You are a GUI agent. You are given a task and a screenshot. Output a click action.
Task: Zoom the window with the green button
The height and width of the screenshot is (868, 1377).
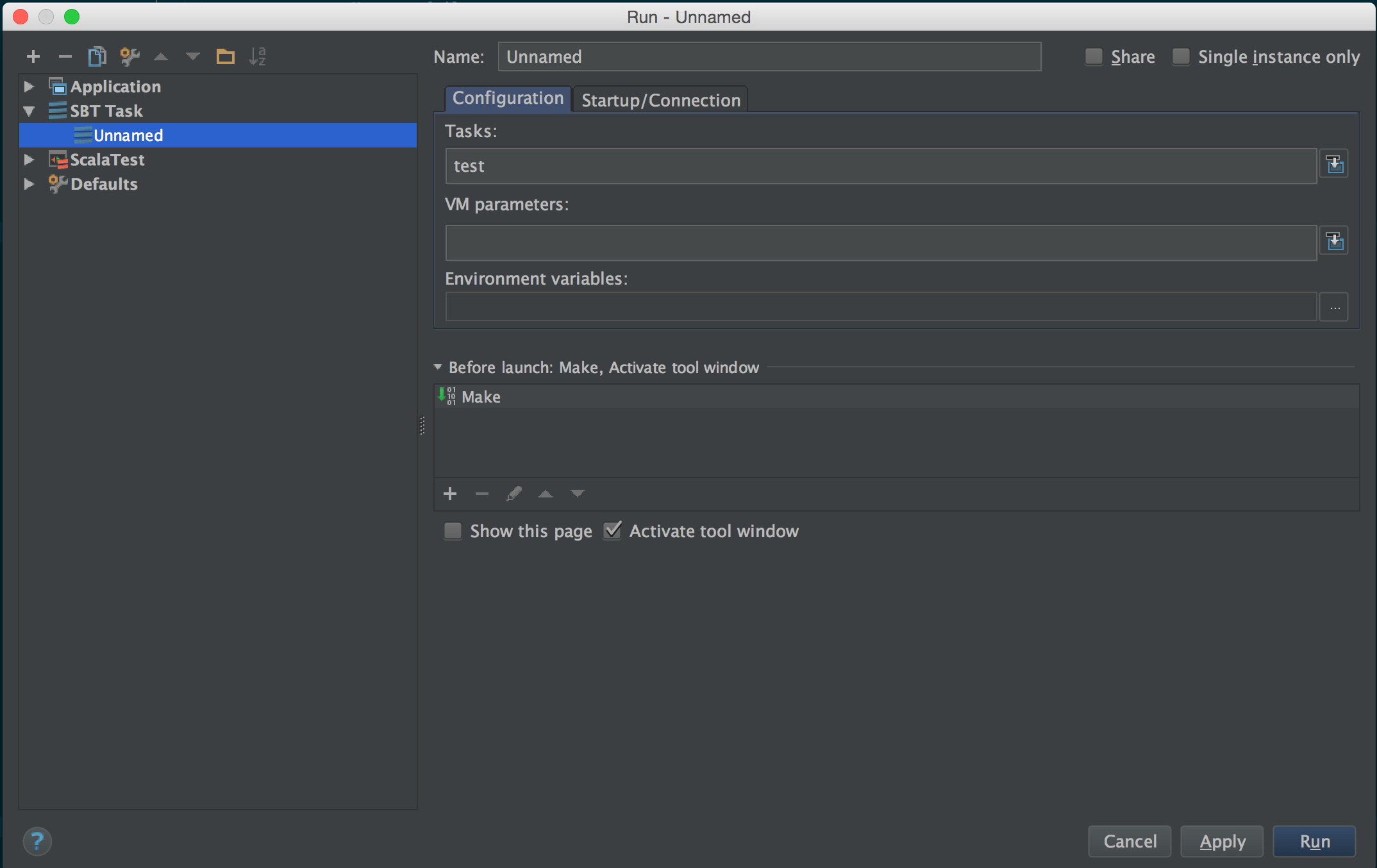click(x=72, y=17)
